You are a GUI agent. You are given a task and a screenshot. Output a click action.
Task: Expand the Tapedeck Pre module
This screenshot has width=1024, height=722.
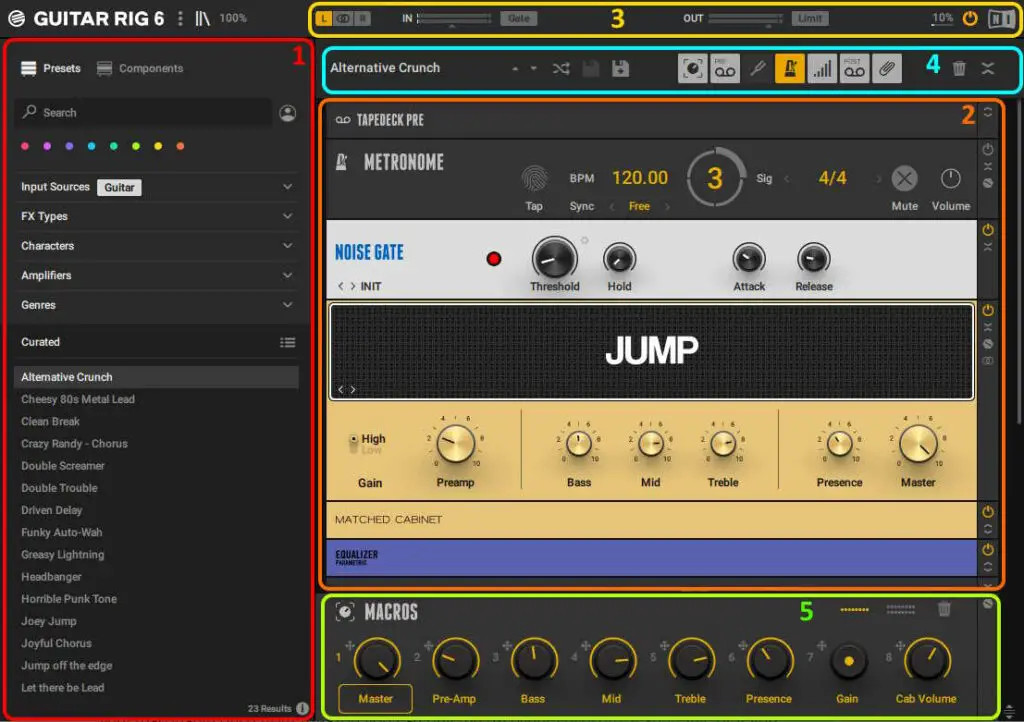pos(988,112)
